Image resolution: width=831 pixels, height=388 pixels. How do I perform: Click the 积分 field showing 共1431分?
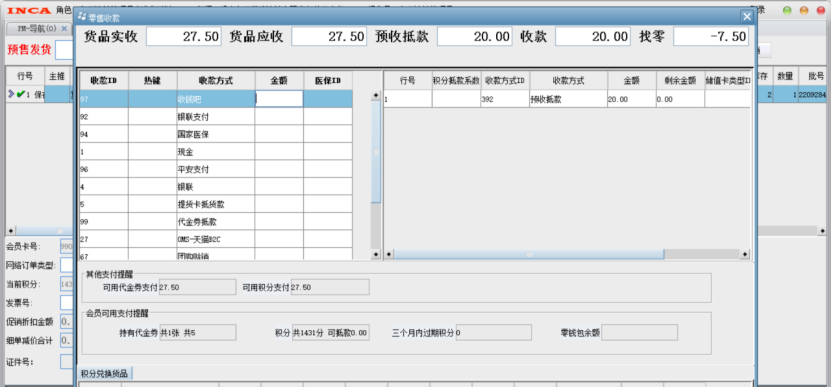[x=330, y=333]
